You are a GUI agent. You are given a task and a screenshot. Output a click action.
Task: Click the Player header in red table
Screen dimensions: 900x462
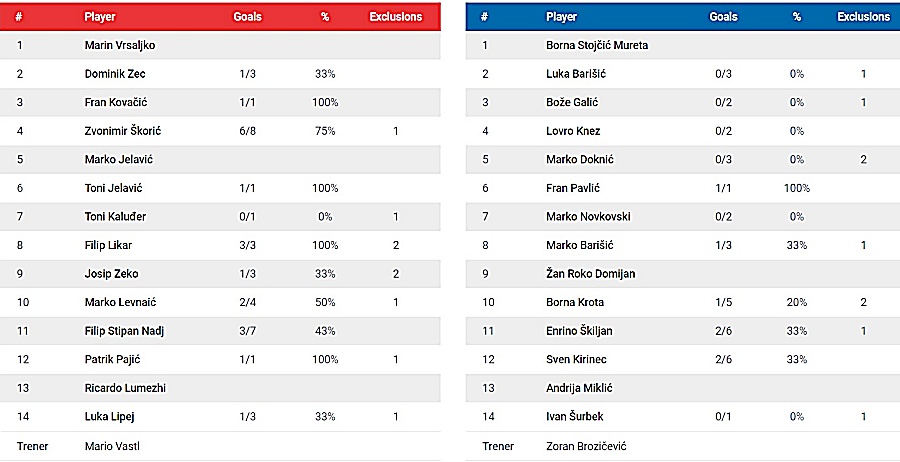(99, 17)
